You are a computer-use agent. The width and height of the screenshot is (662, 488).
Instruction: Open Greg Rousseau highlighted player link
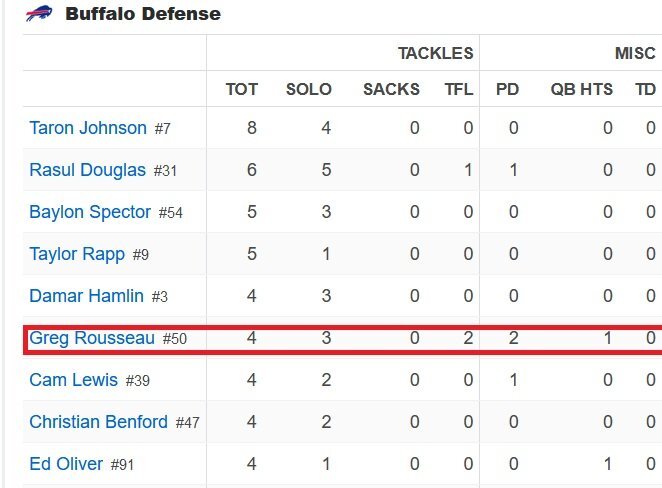92,338
